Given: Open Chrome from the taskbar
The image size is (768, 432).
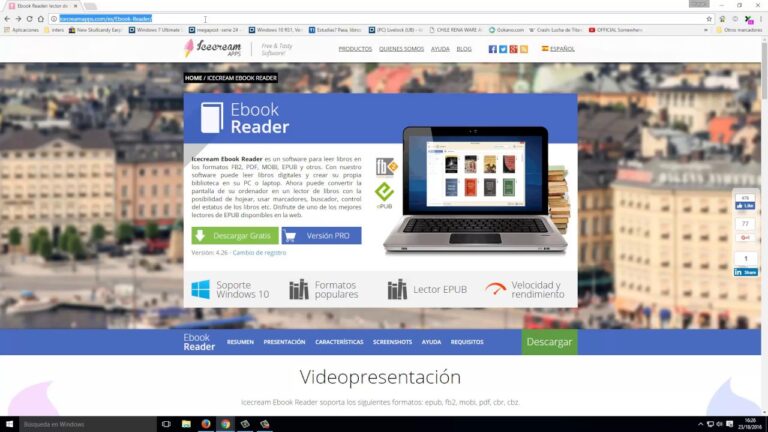Looking at the screenshot, I should tap(225, 424).
